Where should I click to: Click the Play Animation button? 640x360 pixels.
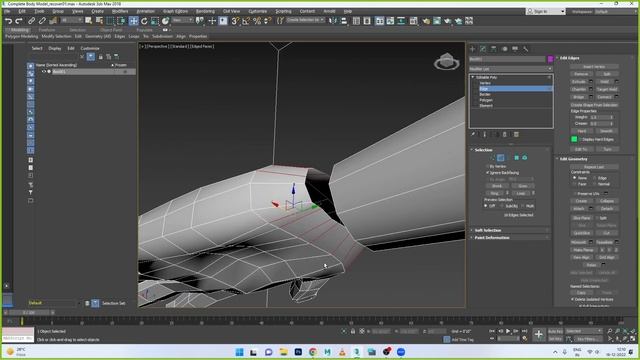point(508,331)
